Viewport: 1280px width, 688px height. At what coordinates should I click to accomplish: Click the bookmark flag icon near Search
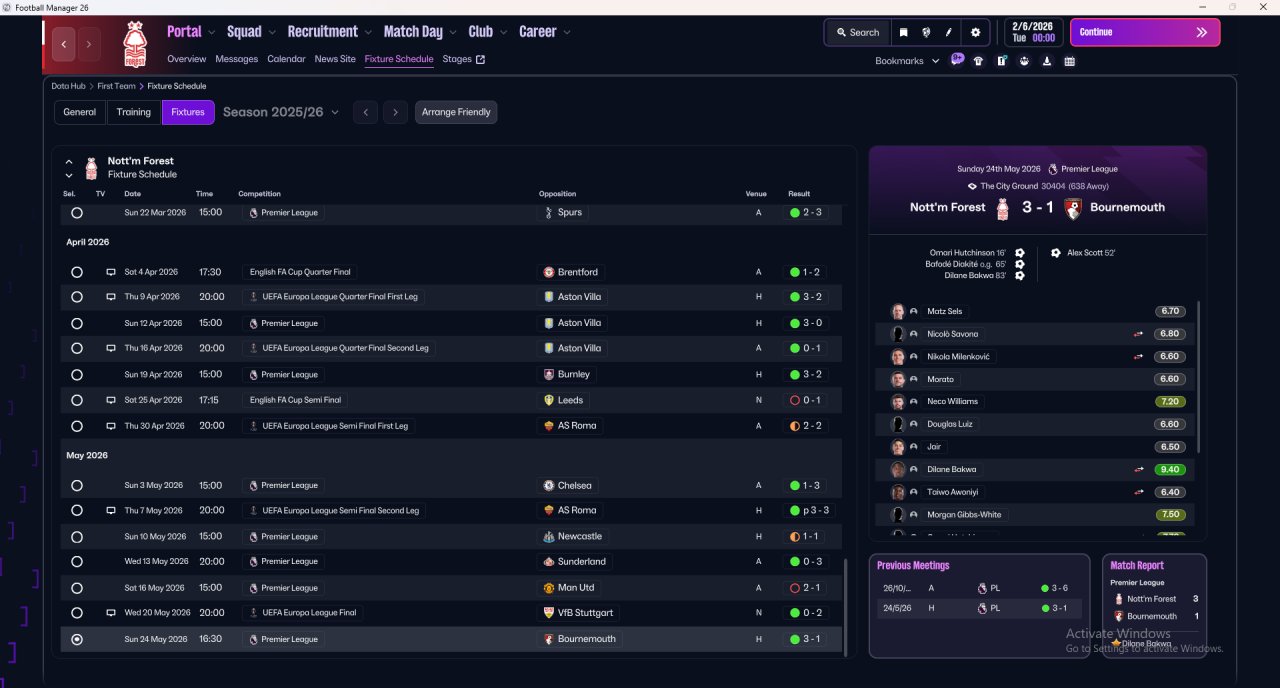tap(903, 32)
